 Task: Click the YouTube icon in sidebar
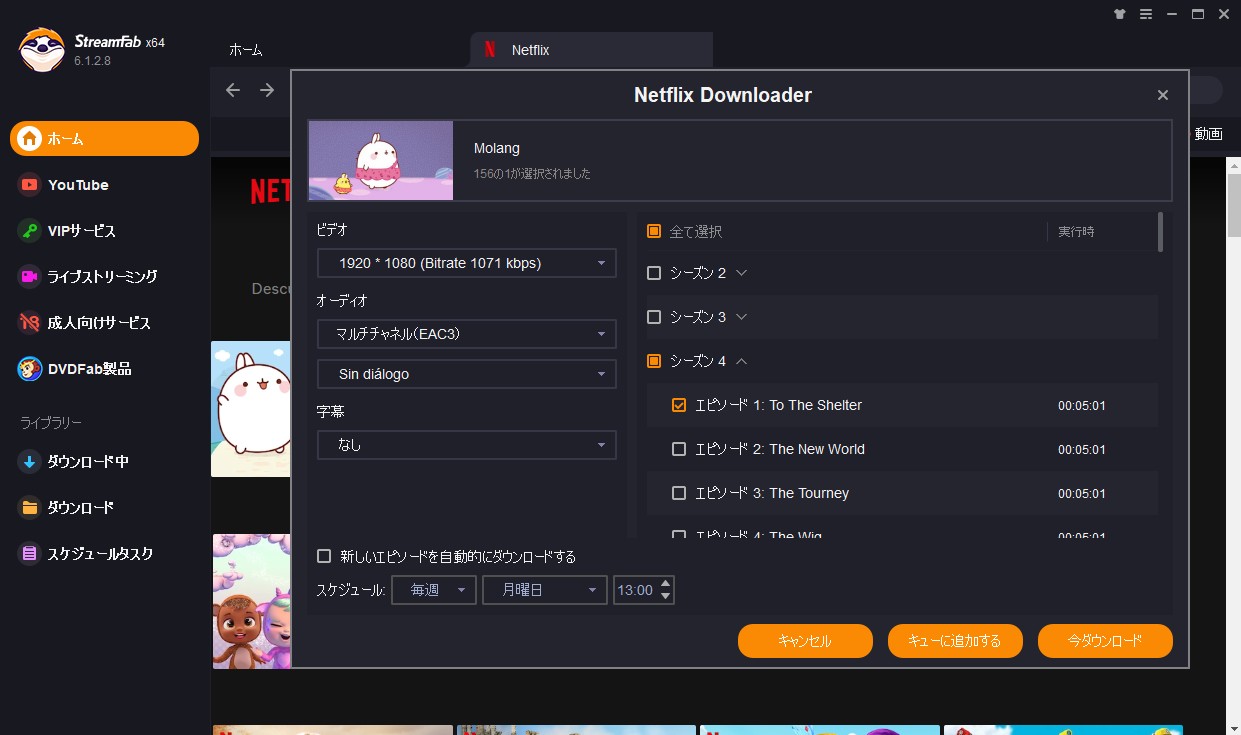pos(29,185)
